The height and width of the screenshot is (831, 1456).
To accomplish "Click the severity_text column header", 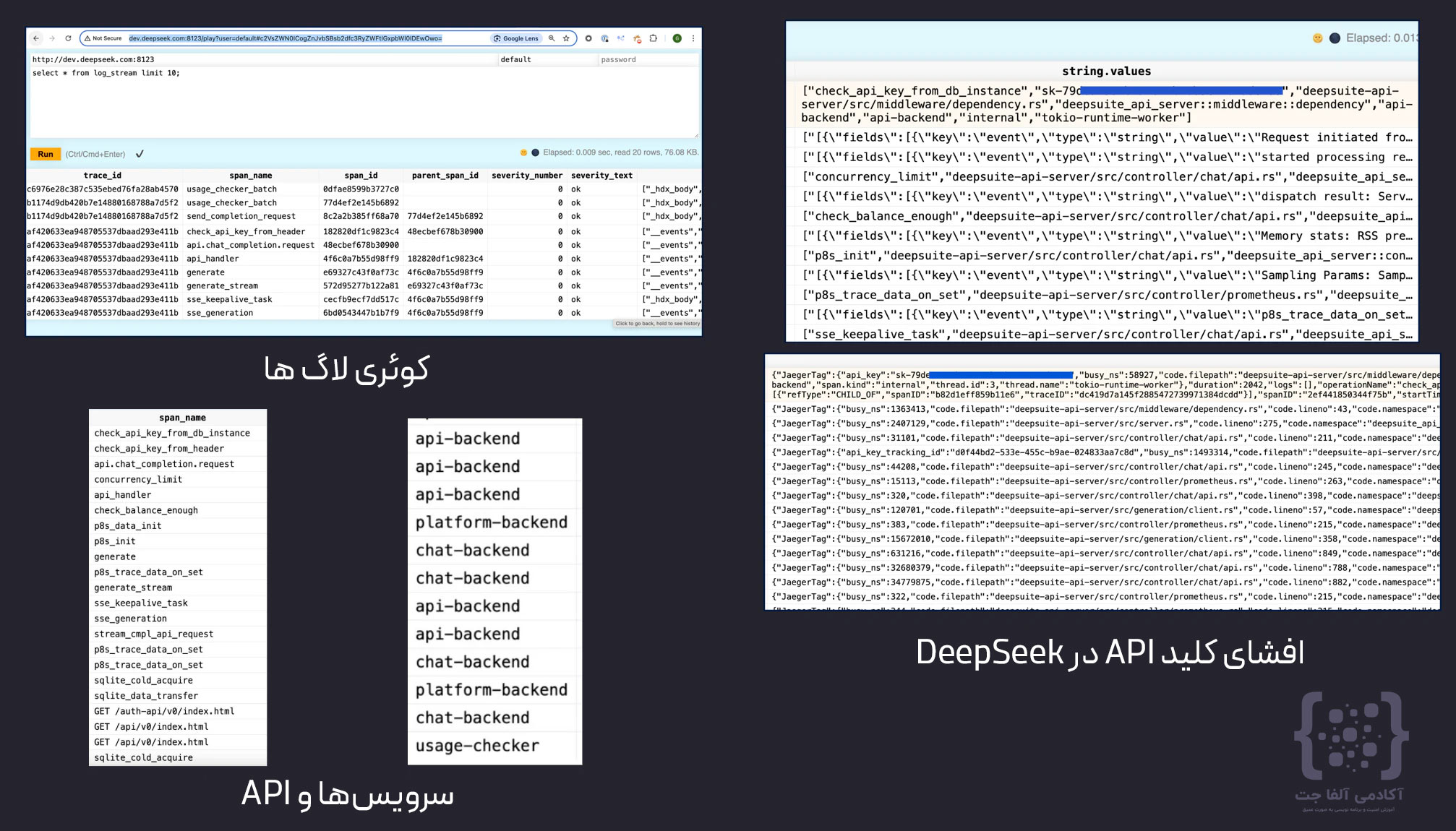I will [601, 176].
